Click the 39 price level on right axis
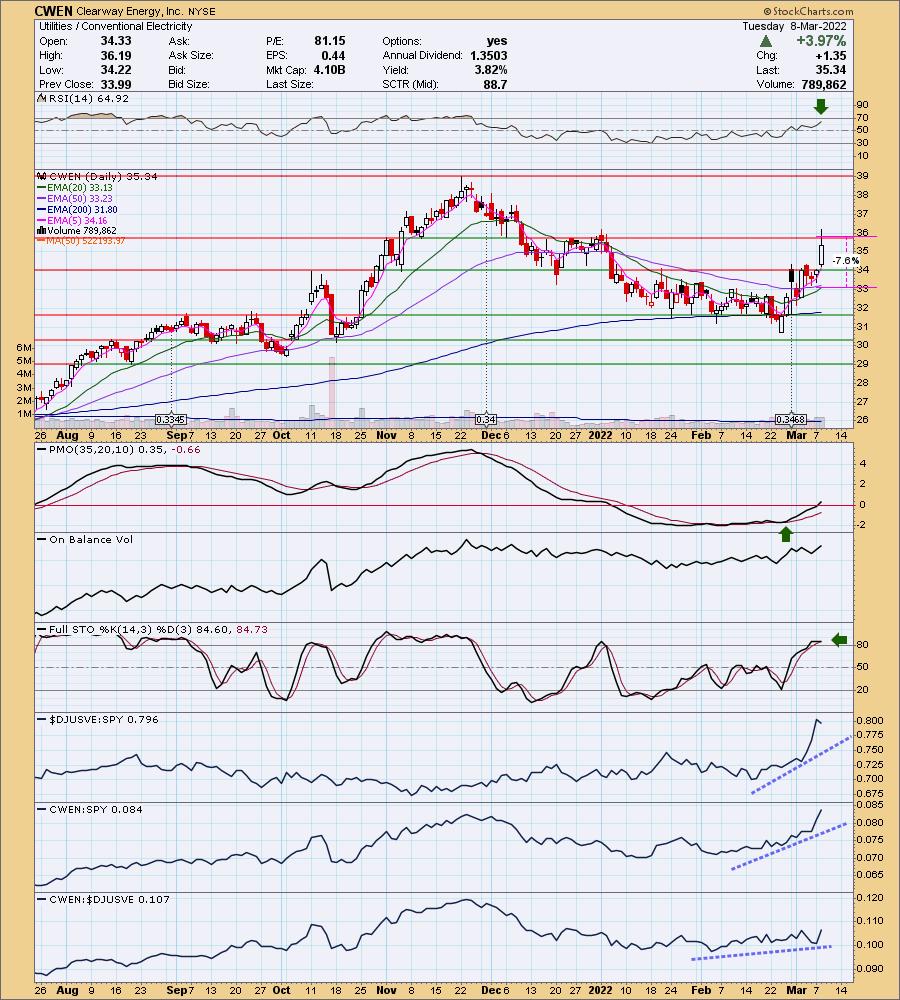 click(x=862, y=175)
